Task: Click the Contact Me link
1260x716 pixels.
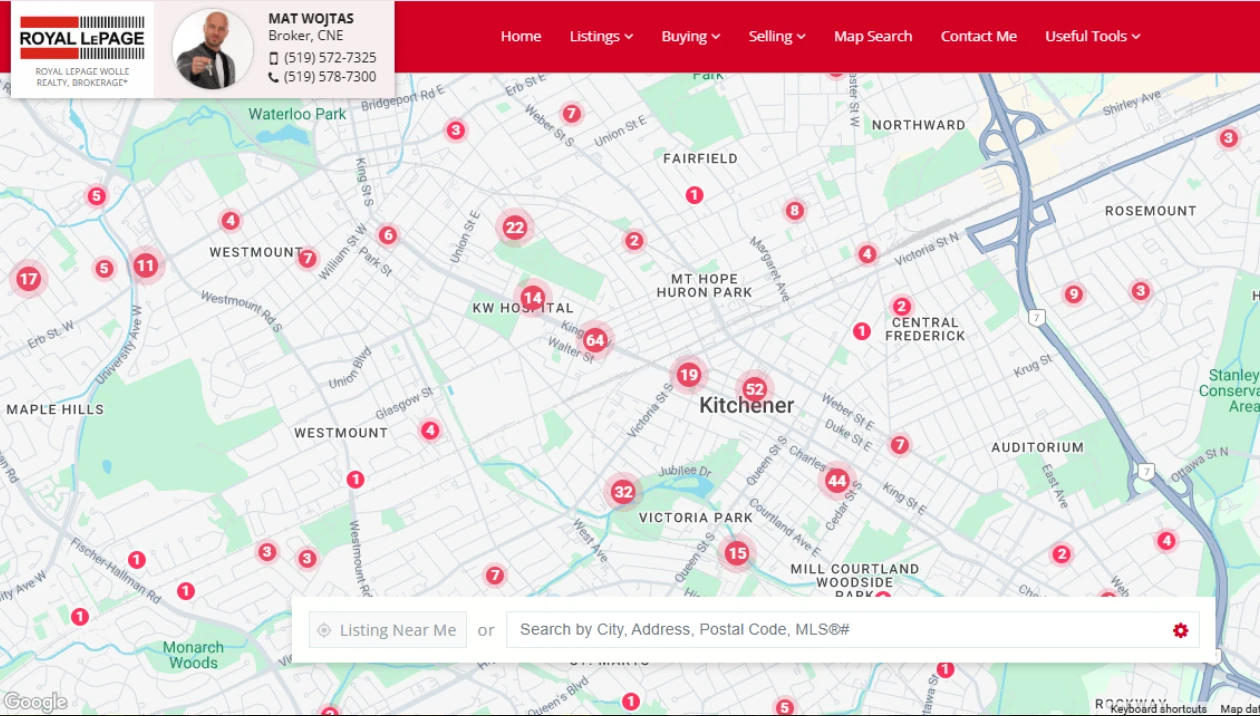Action: 978,36
